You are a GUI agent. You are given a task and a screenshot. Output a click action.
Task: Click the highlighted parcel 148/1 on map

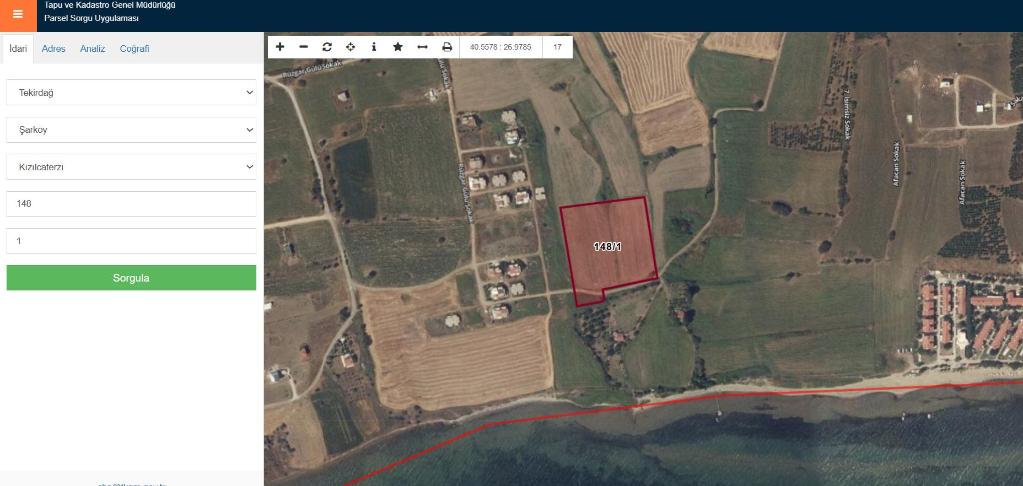coord(608,247)
